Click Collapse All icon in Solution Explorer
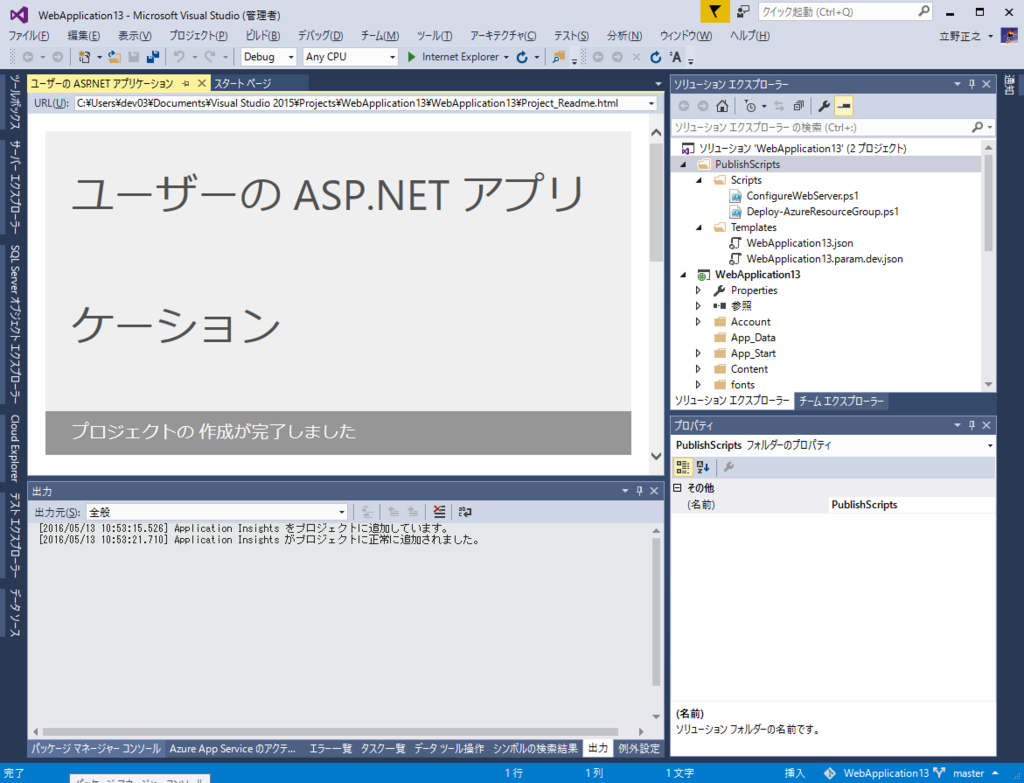Viewport: 1024px width, 783px height. coord(798,106)
